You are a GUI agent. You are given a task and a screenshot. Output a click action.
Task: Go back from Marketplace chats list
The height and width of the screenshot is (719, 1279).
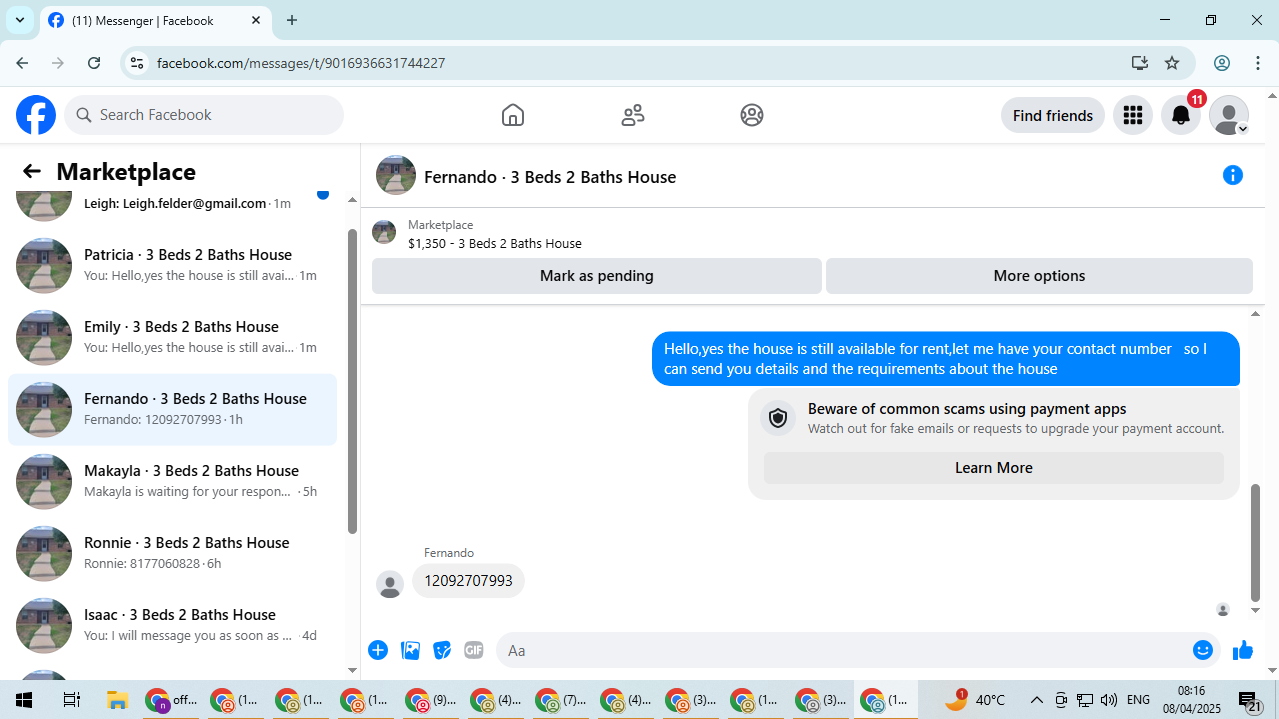click(32, 171)
